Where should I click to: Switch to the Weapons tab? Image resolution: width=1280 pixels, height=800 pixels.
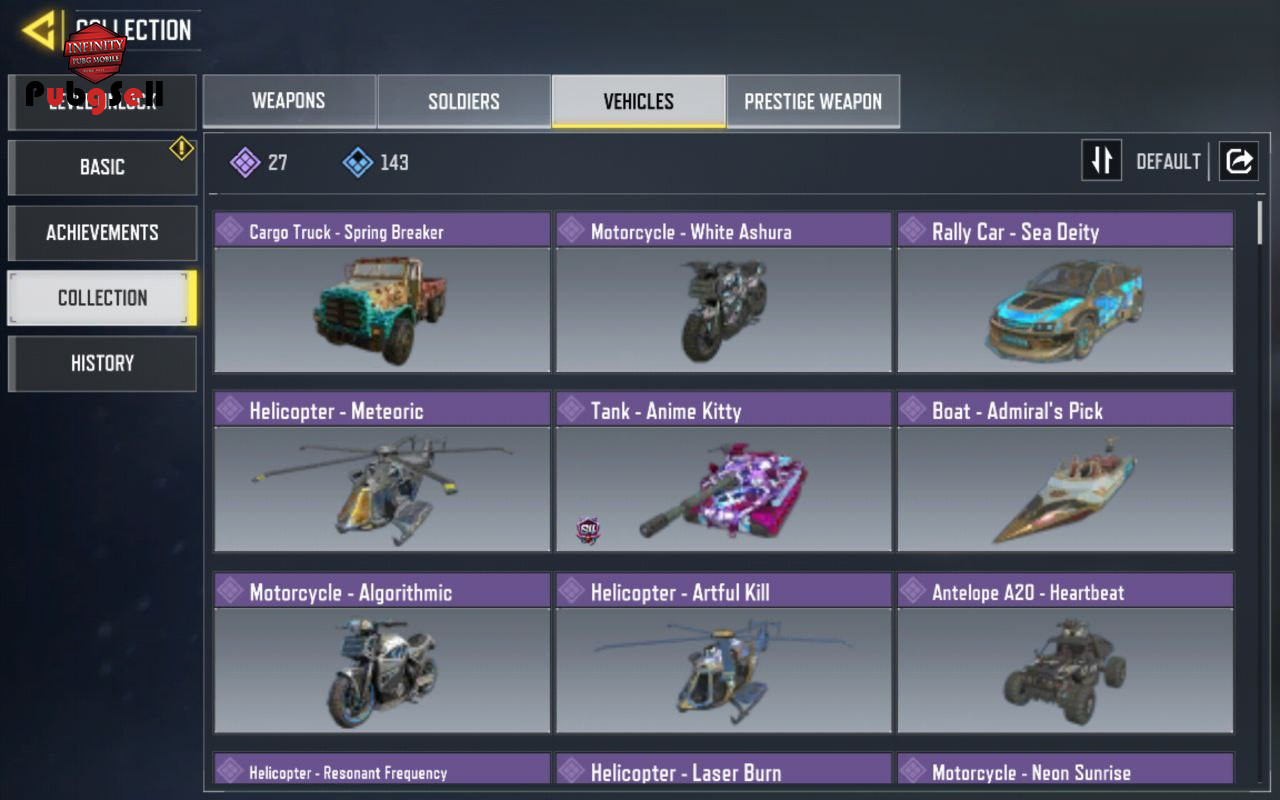(289, 101)
